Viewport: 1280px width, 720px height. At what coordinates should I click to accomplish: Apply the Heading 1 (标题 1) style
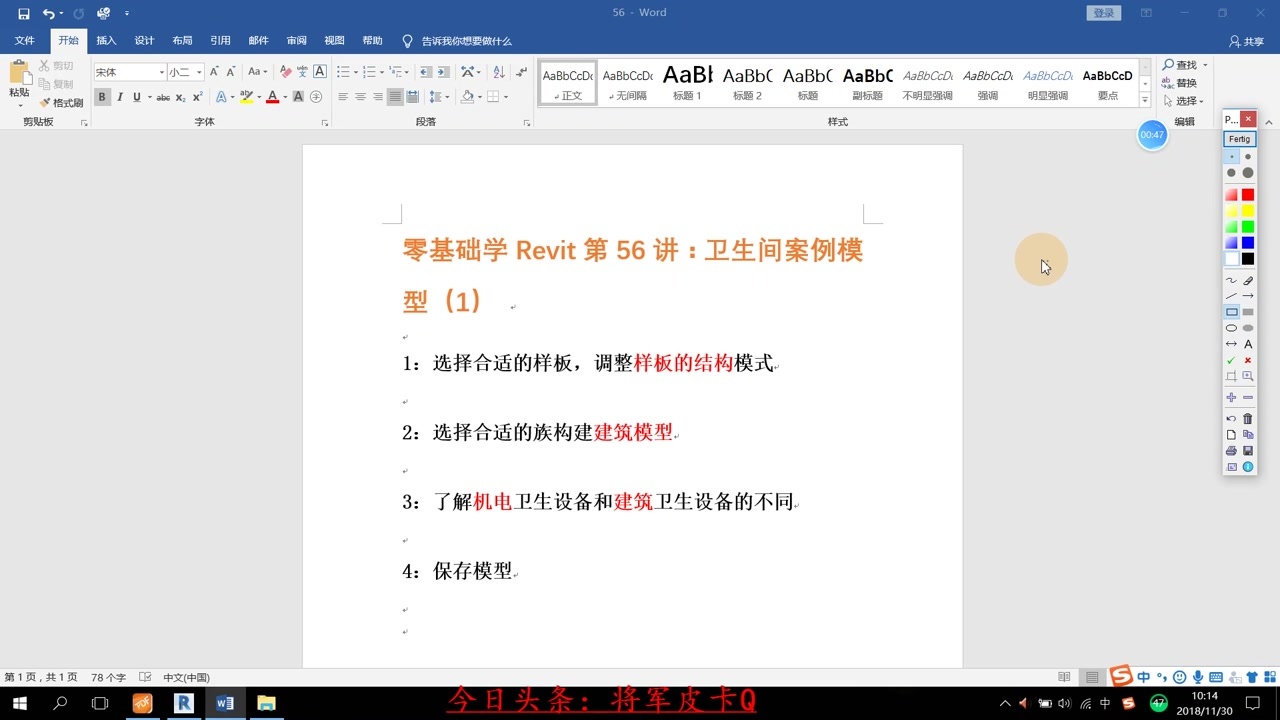pos(687,83)
